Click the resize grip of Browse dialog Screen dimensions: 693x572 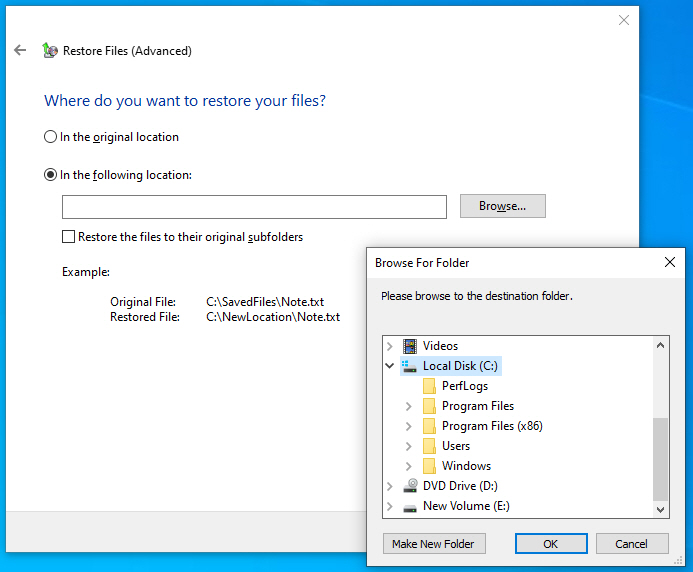point(678,561)
